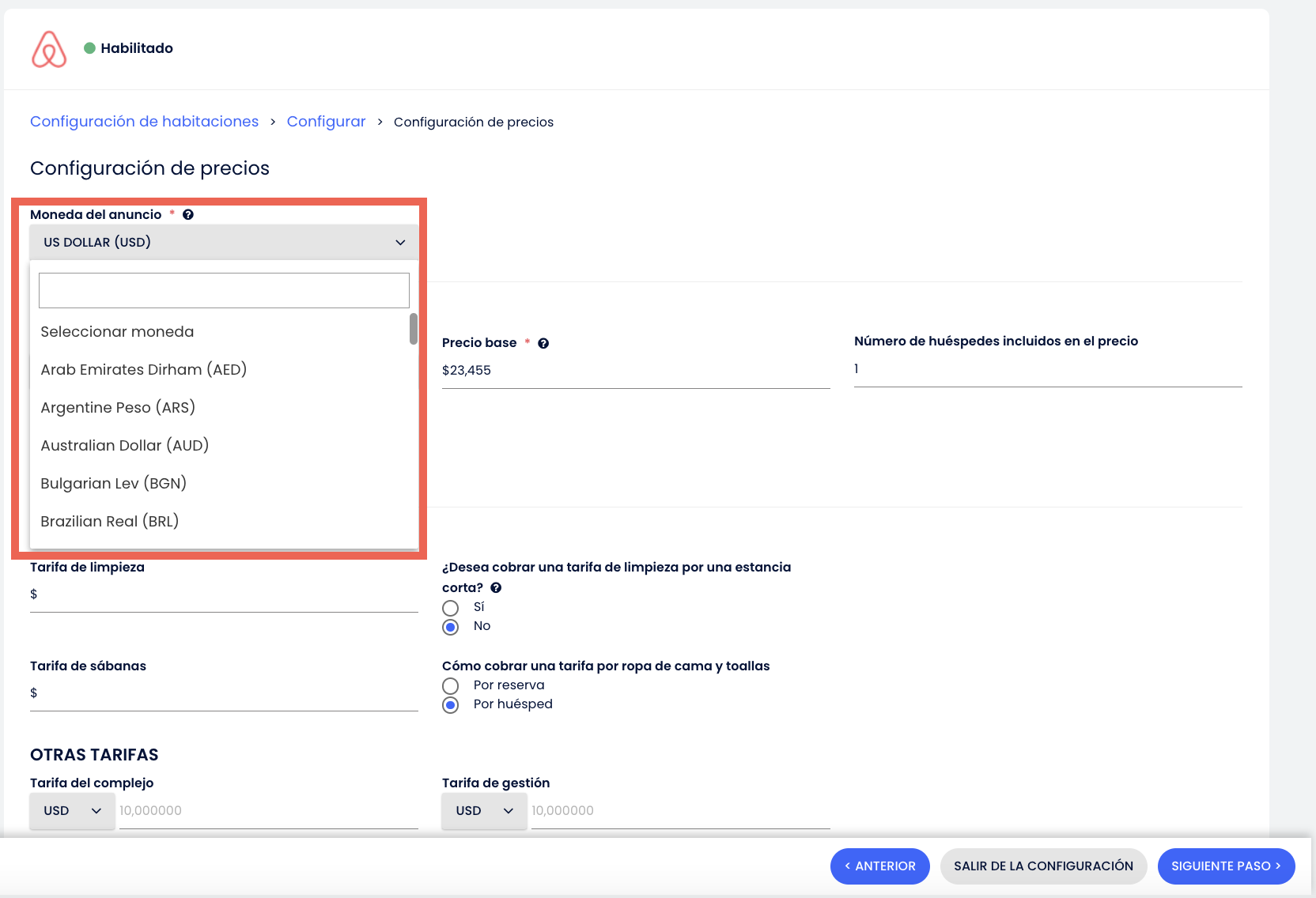This screenshot has width=1316, height=898.
Task: Click the currency list scrollbar thumb
Action: 413,329
